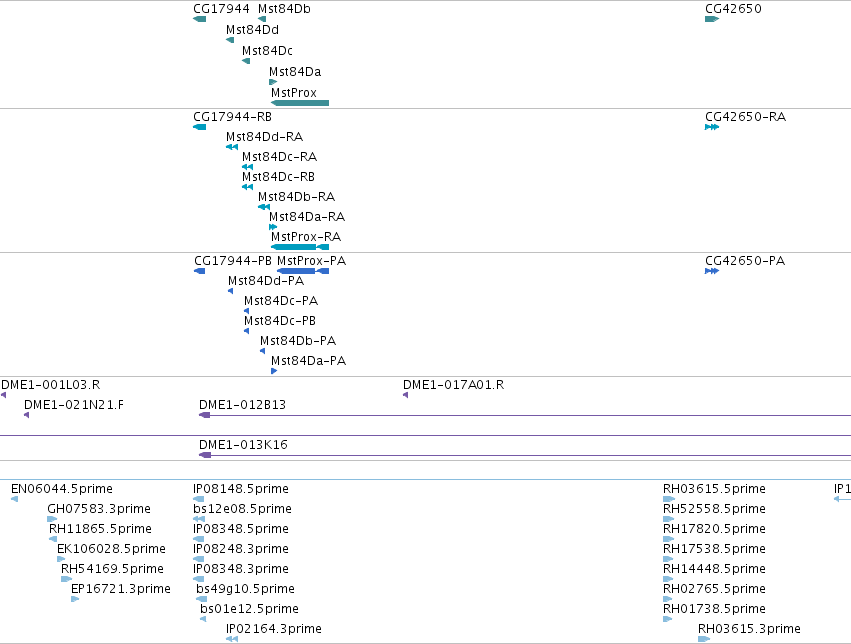The image size is (851, 644).
Task: Click the IP08148.5prime EST glyph
Action: click(199, 500)
